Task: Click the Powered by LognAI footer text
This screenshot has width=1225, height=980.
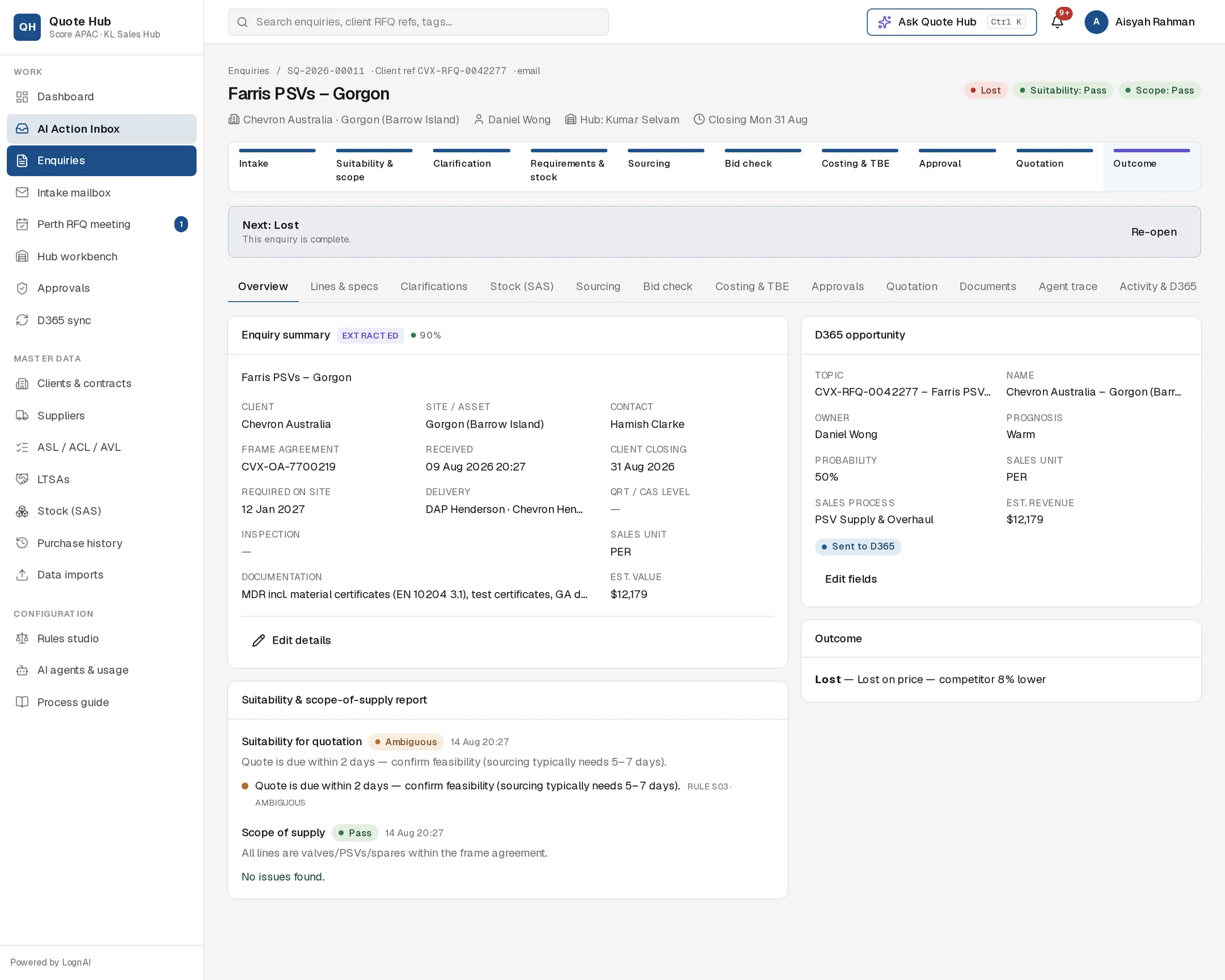Action: [50, 962]
